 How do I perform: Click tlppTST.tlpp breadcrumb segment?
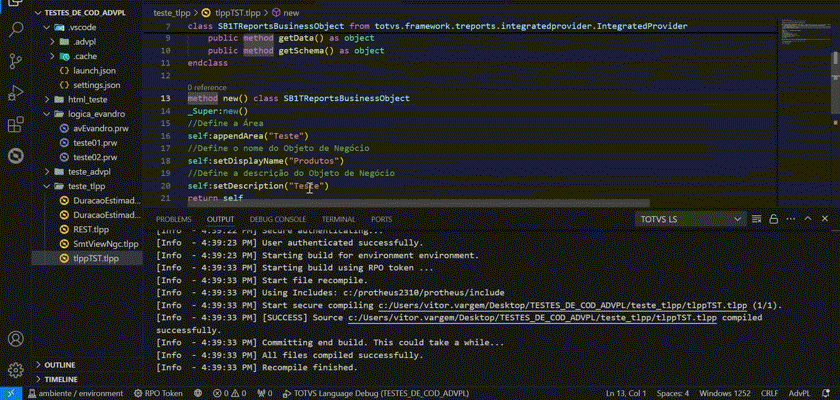click(x=237, y=13)
